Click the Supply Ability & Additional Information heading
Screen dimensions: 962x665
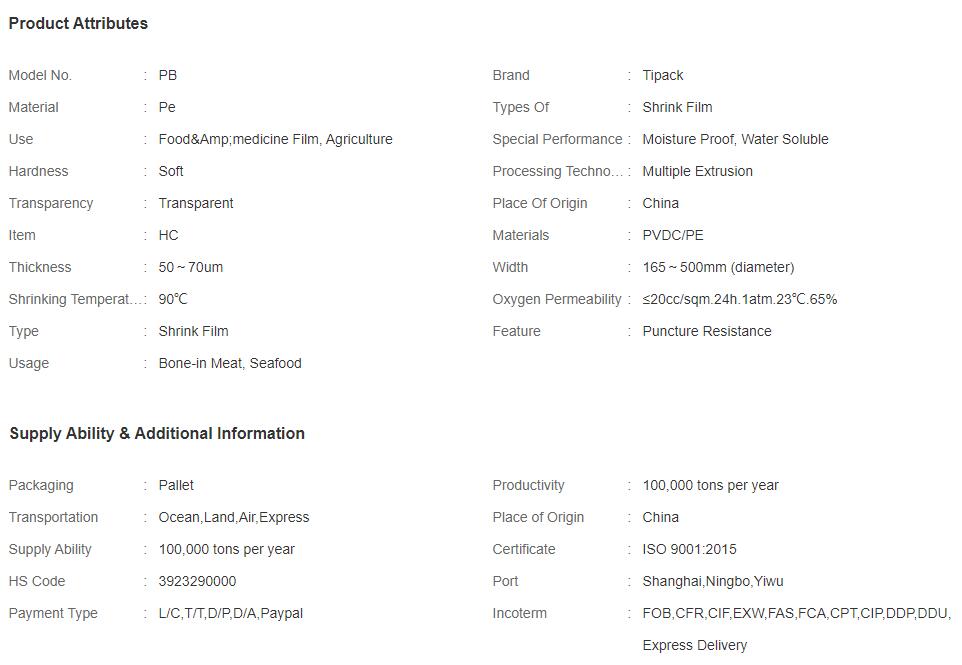pos(157,434)
